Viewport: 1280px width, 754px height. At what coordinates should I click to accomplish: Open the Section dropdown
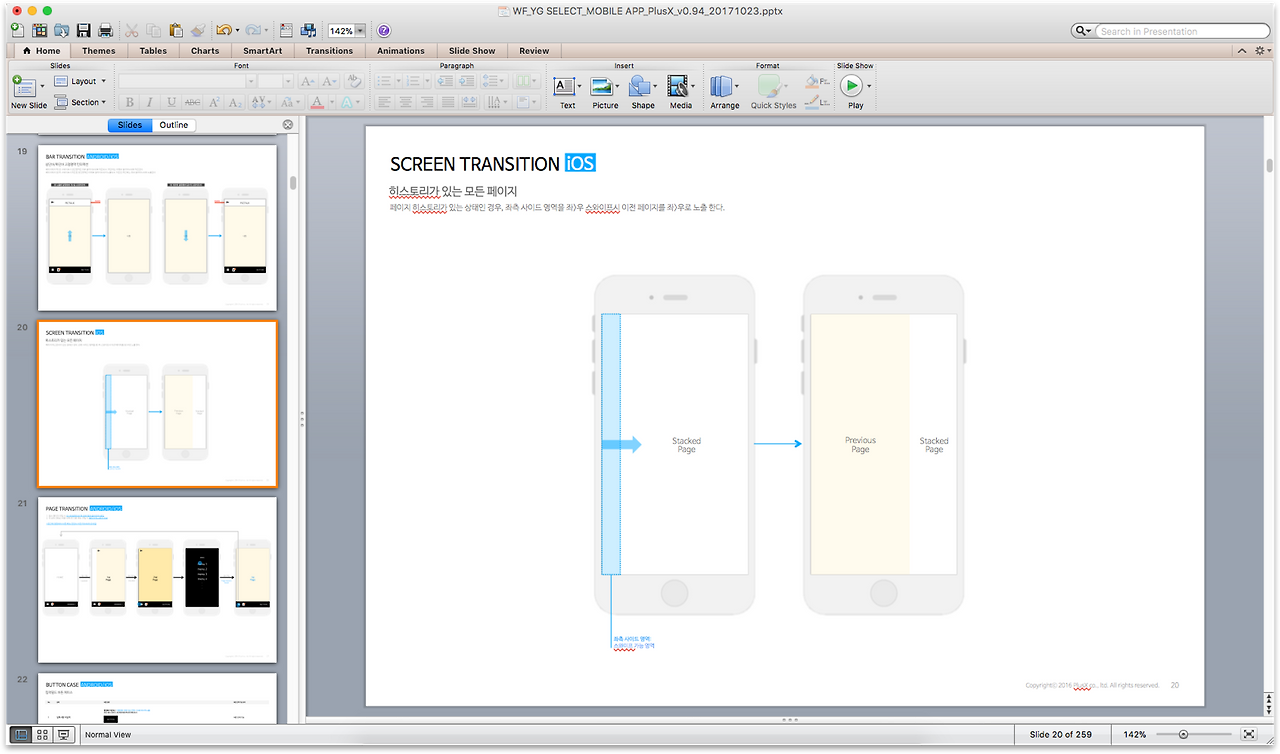tap(81, 102)
